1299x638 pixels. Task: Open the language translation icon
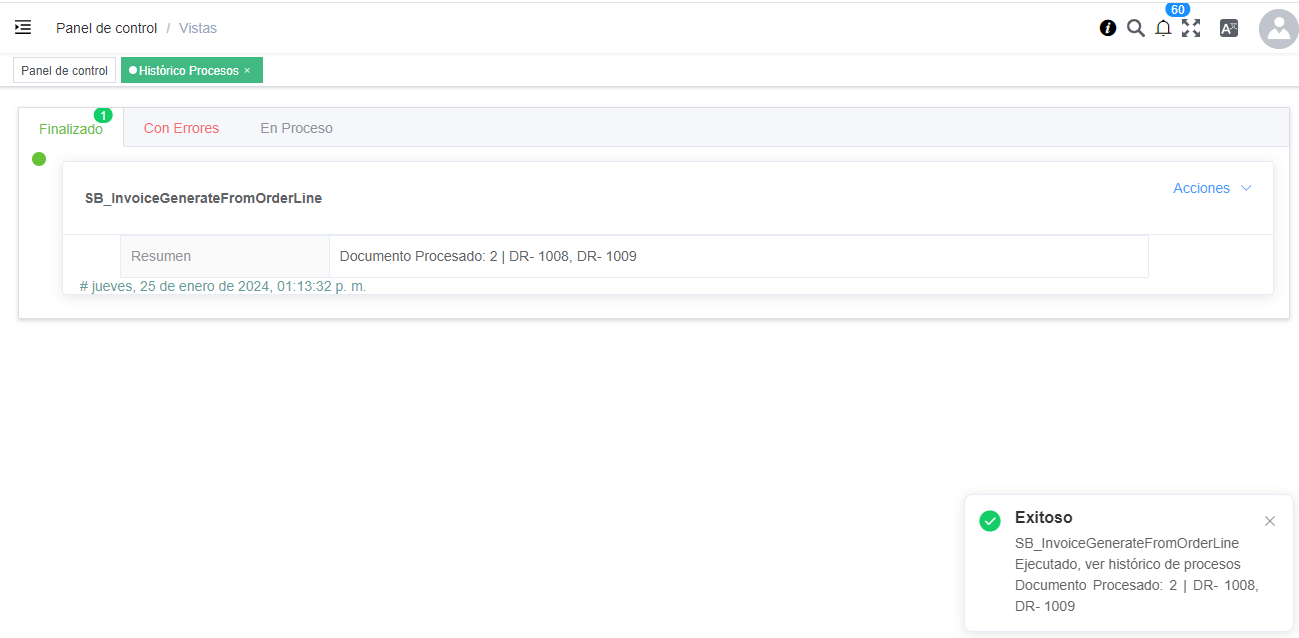pyautogui.click(x=1229, y=28)
